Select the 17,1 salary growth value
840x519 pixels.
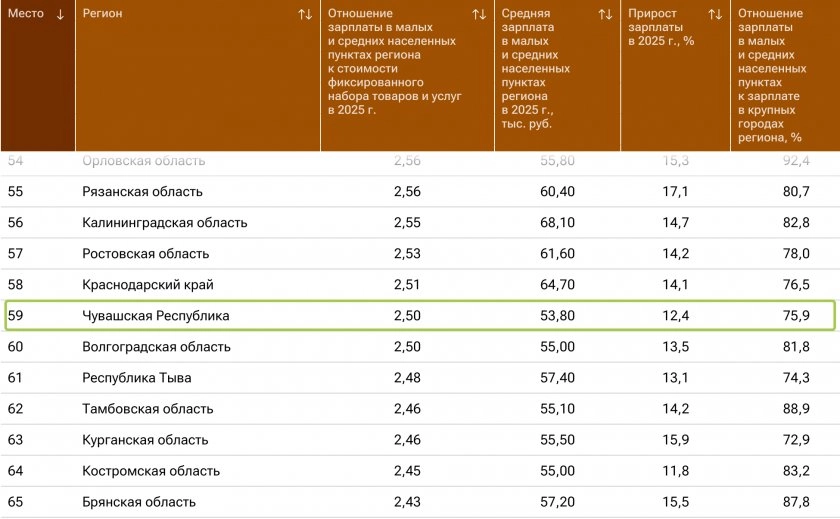point(676,191)
